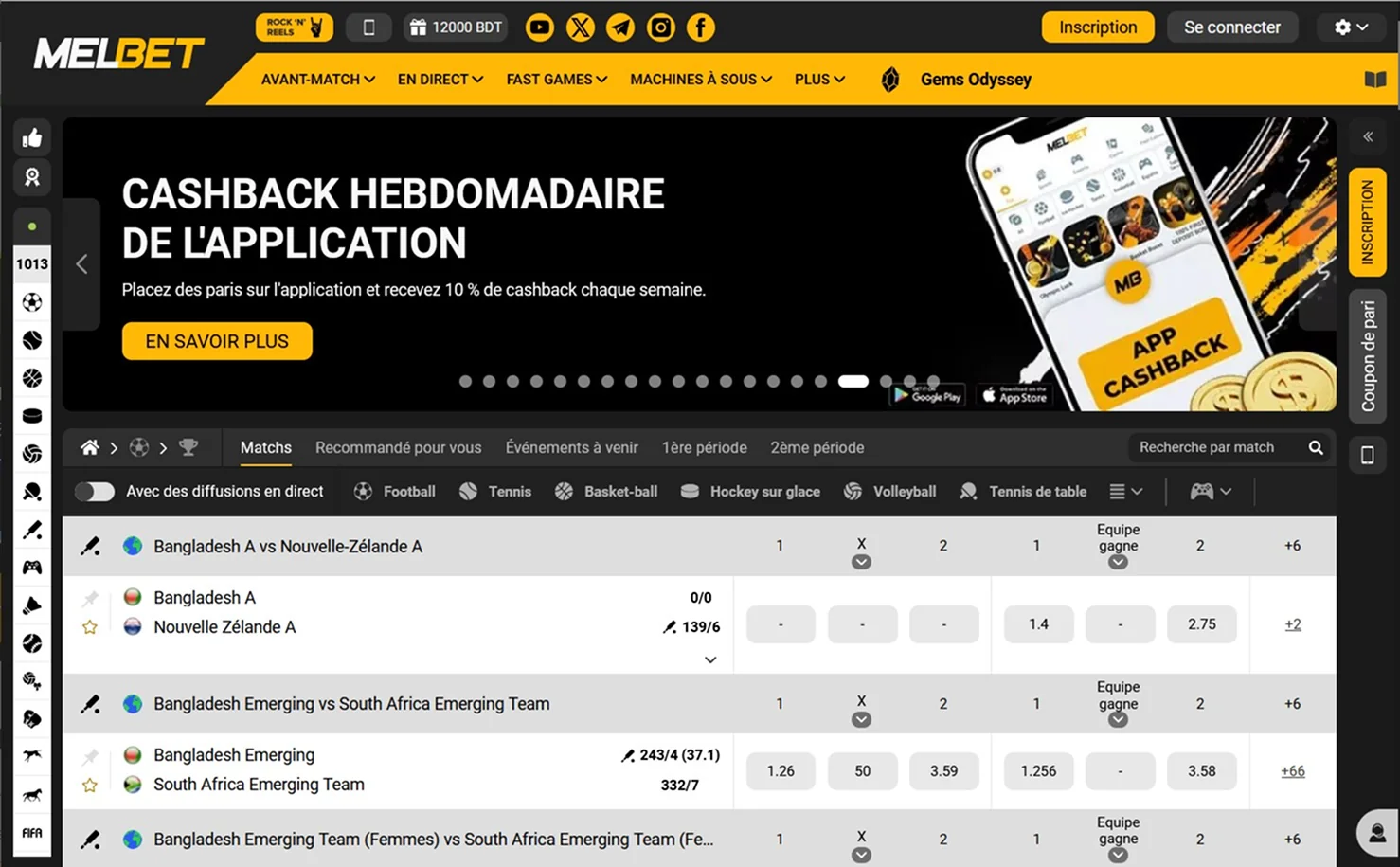Favorite the Nouvelle Zélande A match star
The height and width of the screenshot is (867, 1400).
(x=90, y=627)
